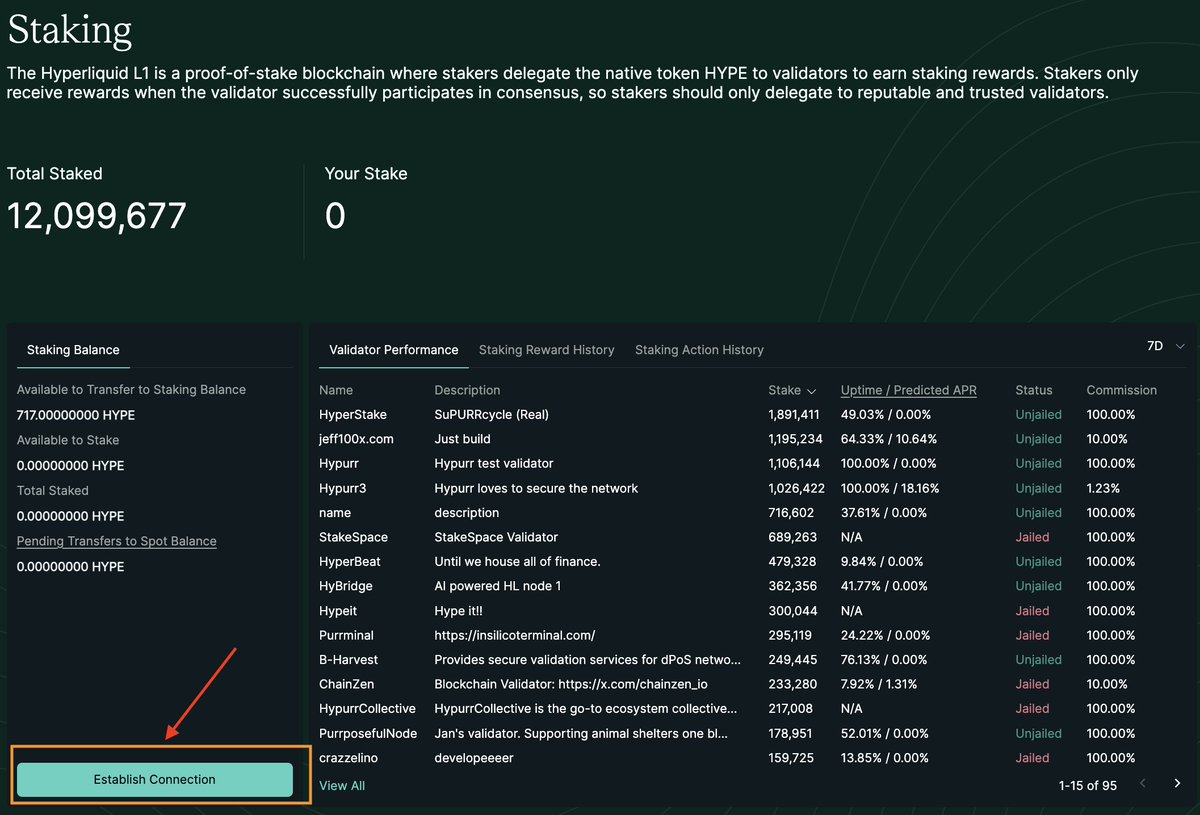Switch to the Staking Reward History tab
This screenshot has width=1200, height=815.
[546, 350]
